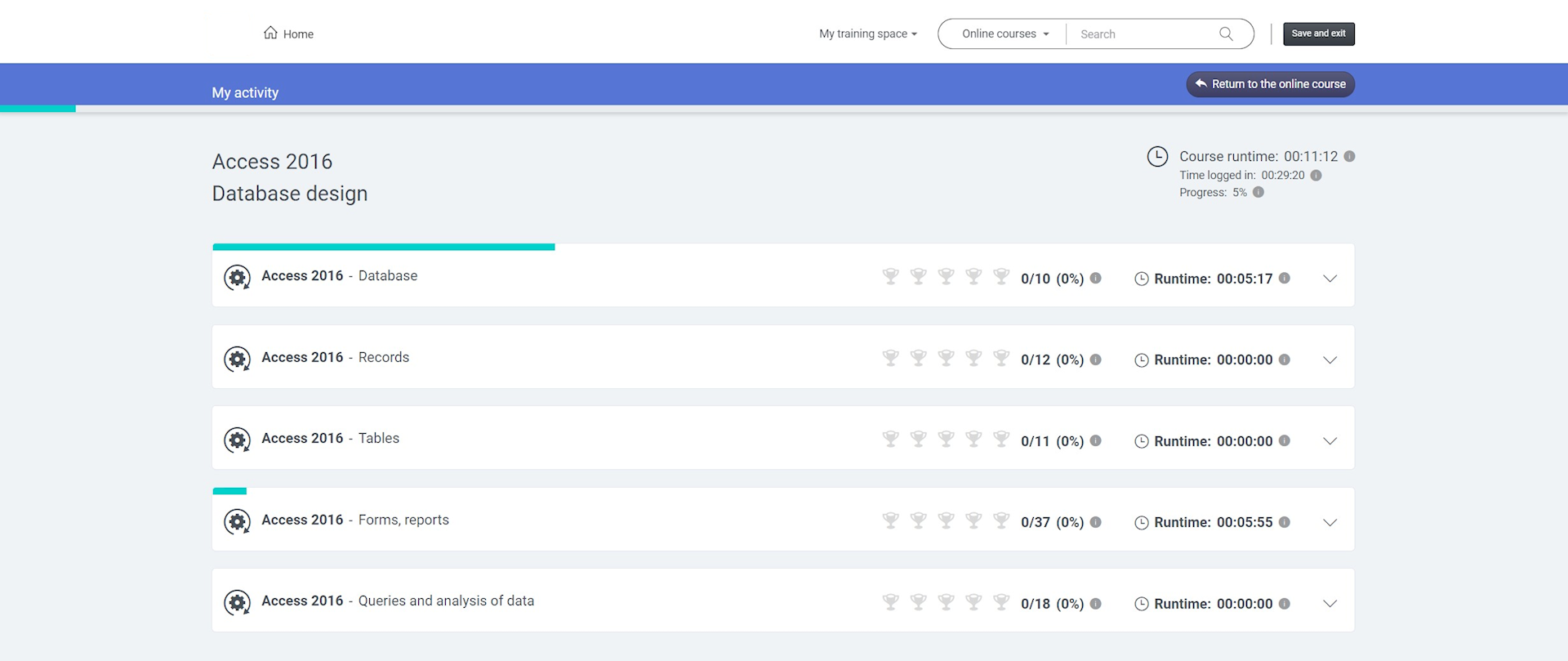Click the 0/37 (0%) score text
Image resolution: width=1568 pixels, height=661 pixels.
[x=1052, y=522]
